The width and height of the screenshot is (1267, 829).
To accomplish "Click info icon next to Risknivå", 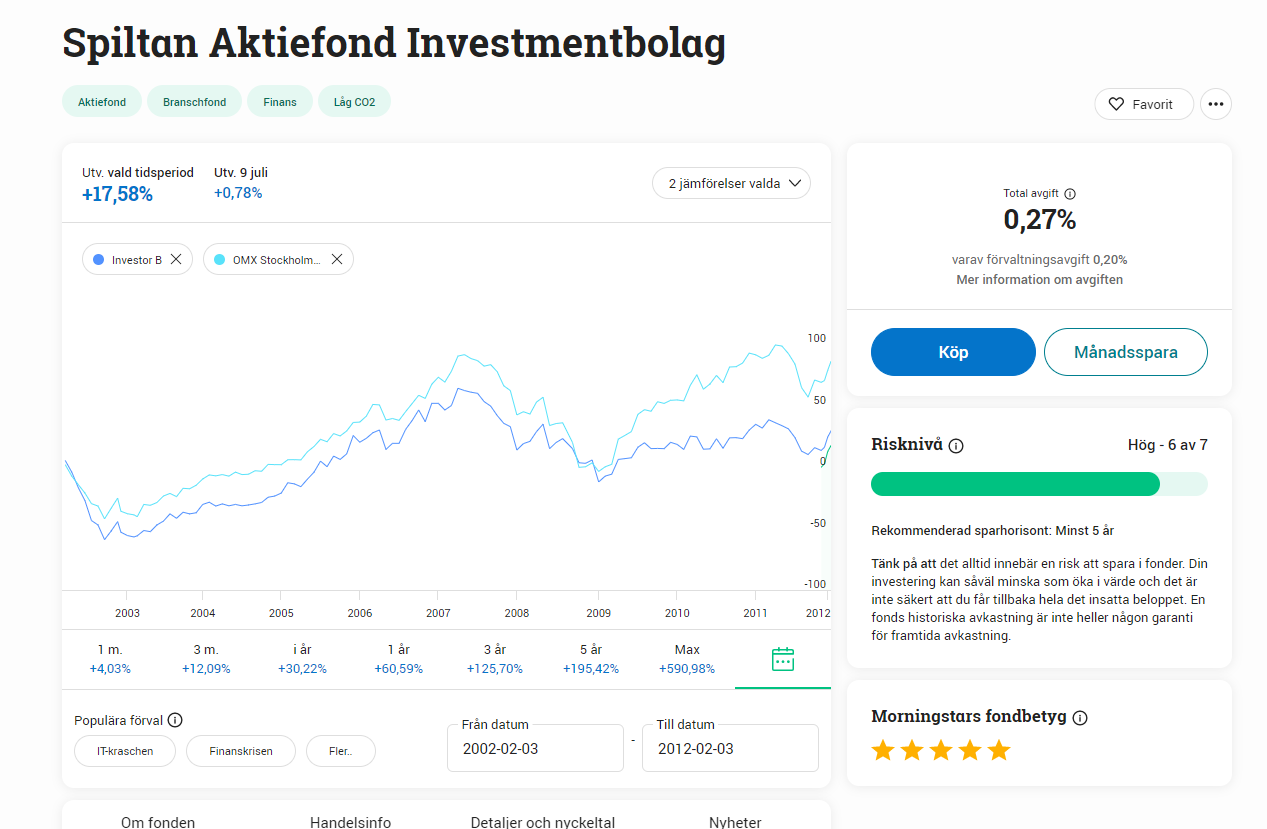I will pos(956,446).
